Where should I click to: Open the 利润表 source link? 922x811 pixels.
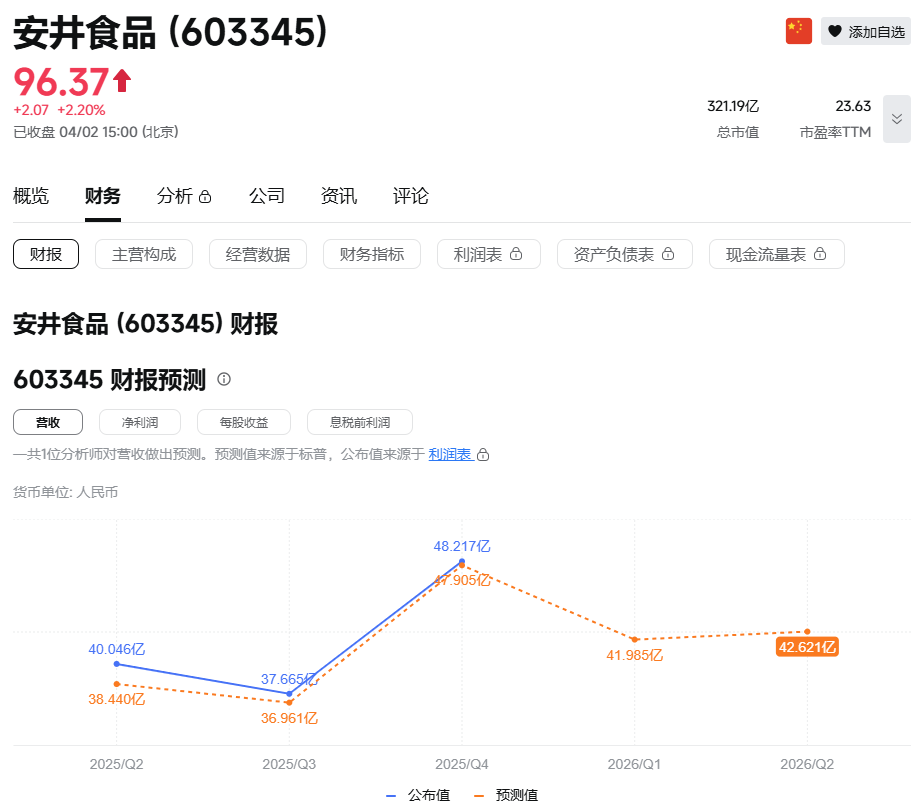click(x=450, y=454)
